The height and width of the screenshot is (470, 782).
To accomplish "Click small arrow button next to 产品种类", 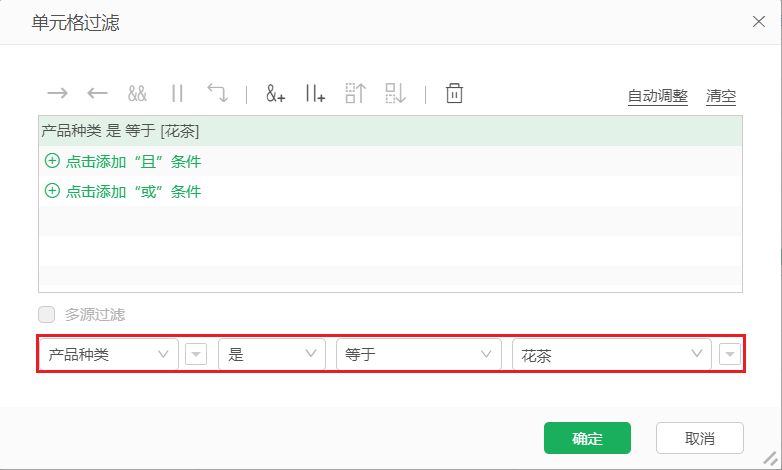I will pos(196,354).
